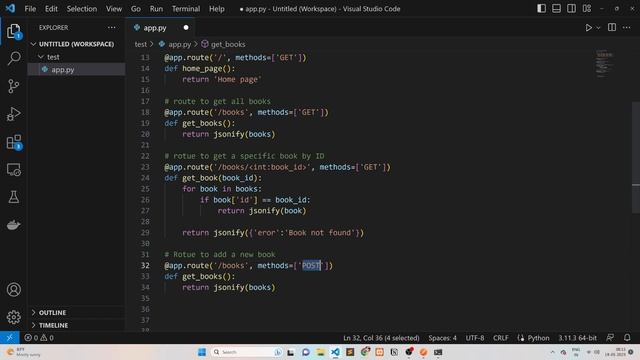Select app.py in the Explorer tree
640x360 pixels.
[x=76, y=69]
